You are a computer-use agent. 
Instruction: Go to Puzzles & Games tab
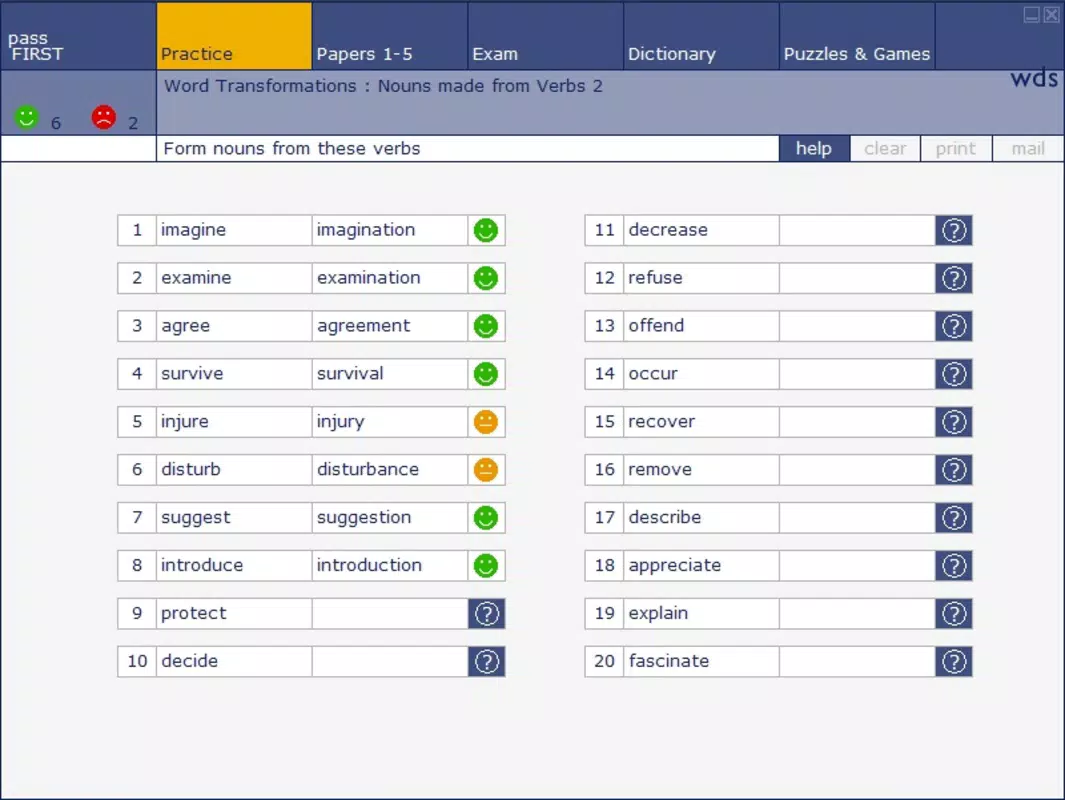[x=856, y=35]
